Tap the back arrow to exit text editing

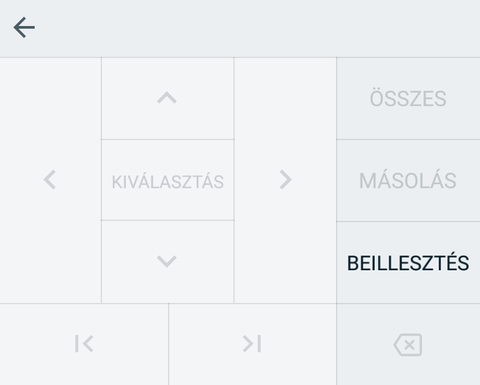pos(24,27)
